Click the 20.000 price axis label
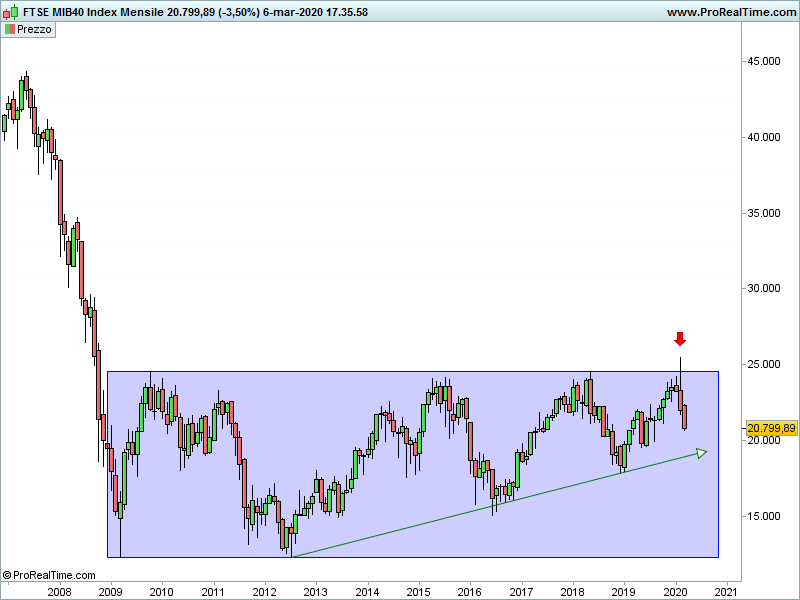The image size is (800, 600). pos(764,440)
